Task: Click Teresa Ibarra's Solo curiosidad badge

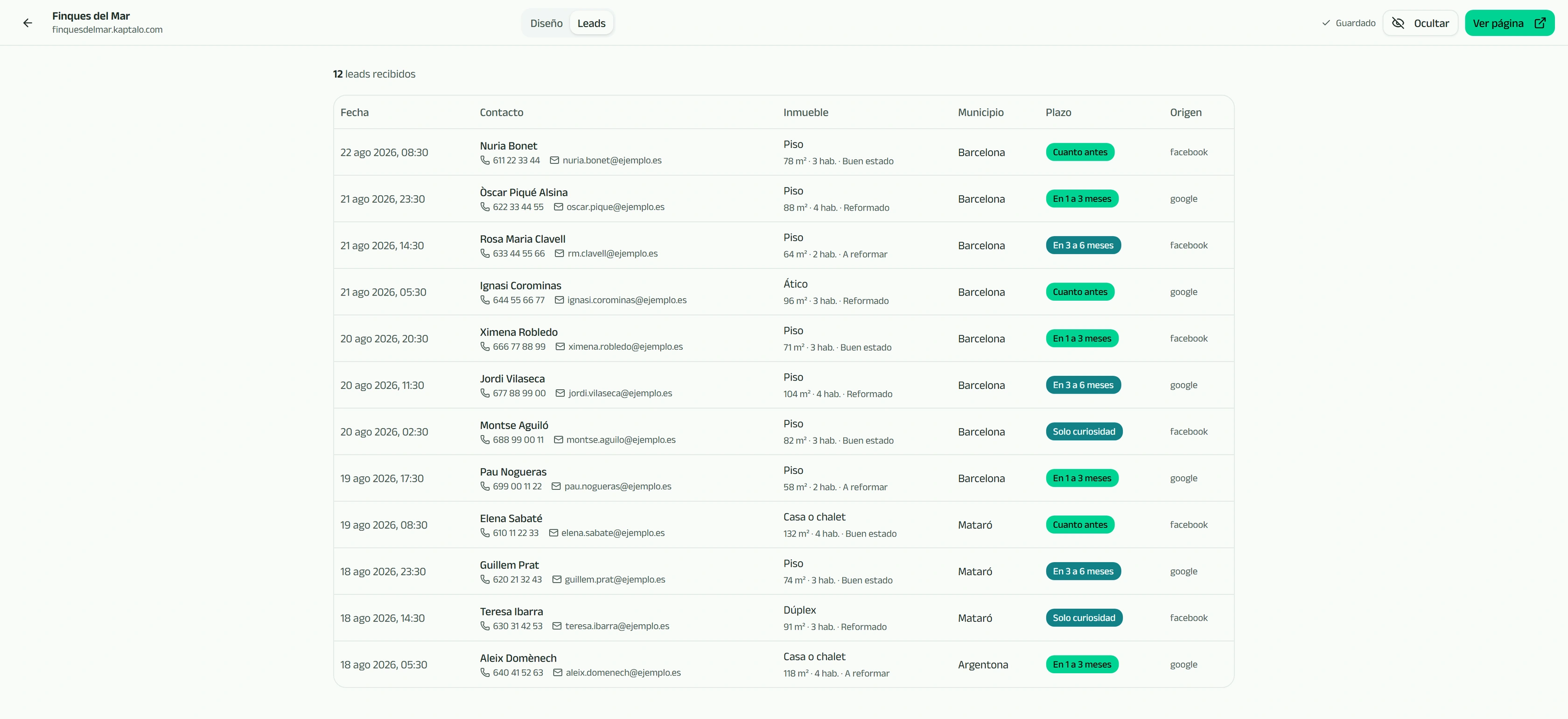Action: pos(1084,618)
